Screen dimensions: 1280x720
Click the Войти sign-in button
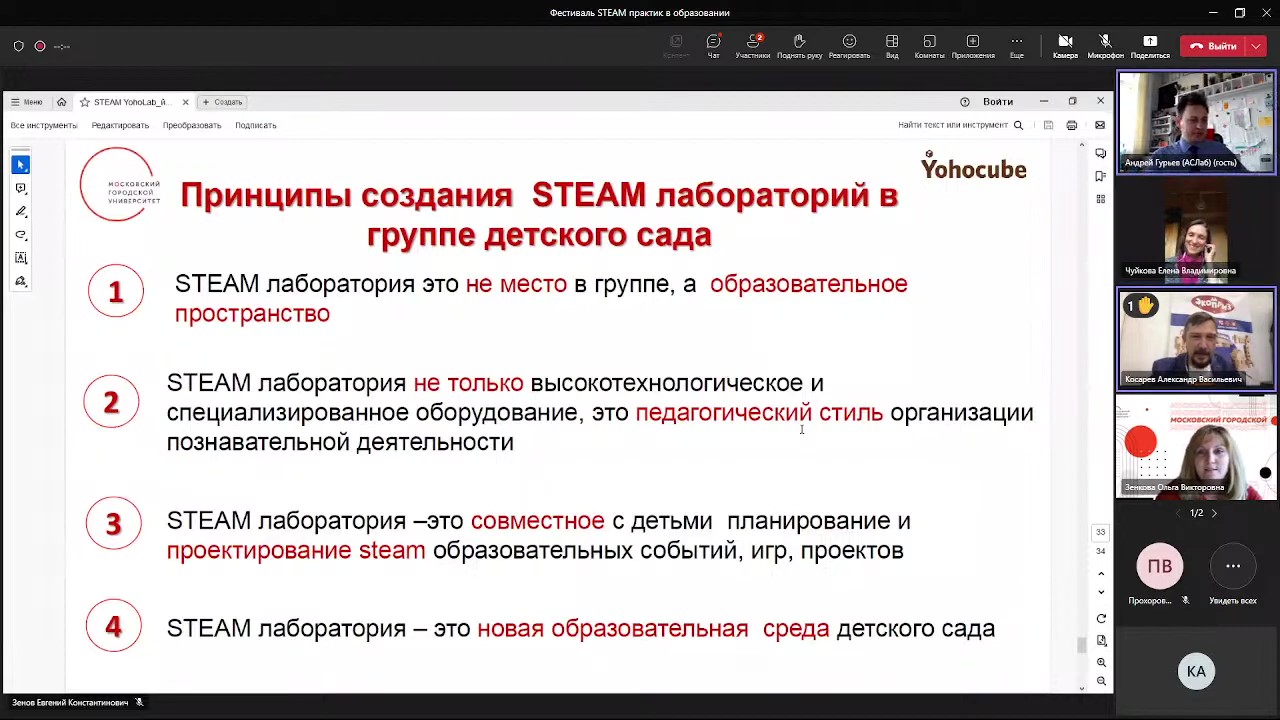point(998,101)
